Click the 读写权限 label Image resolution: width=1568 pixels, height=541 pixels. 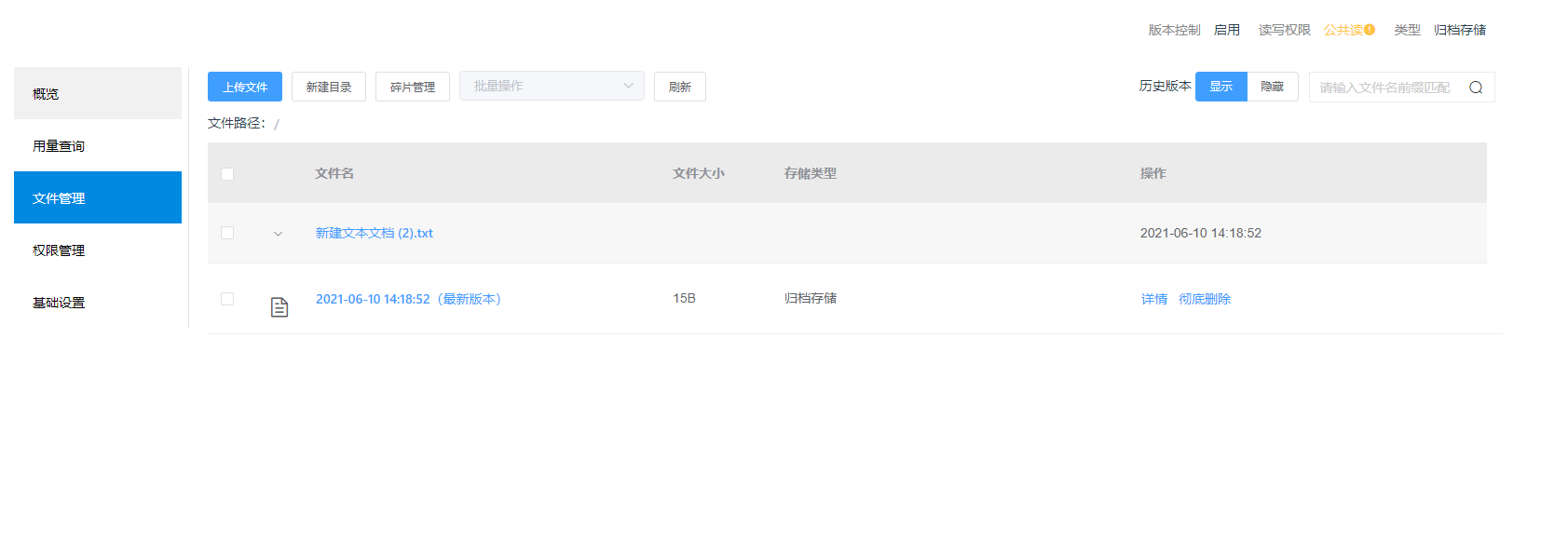pos(1285,30)
